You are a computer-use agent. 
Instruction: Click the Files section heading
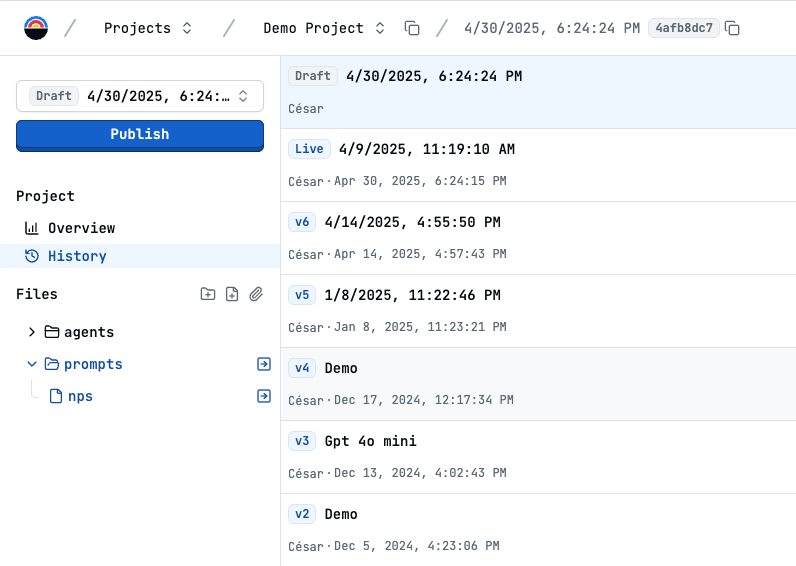(37, 294)
